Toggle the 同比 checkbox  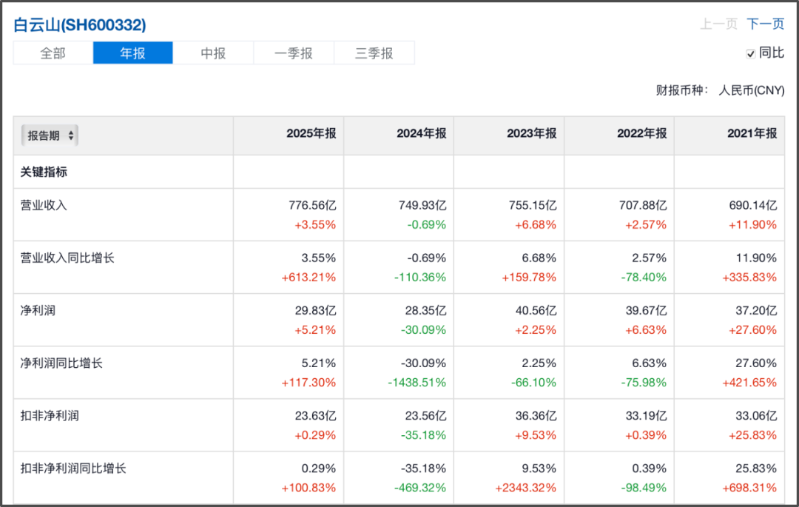coord(751,54)
